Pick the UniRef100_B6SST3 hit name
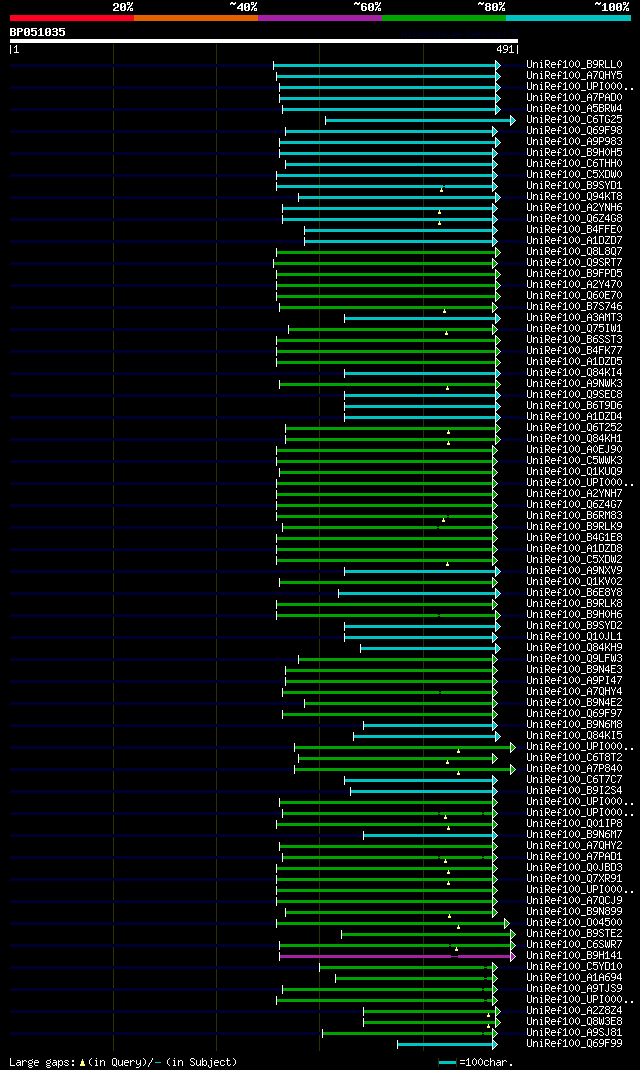The width and height of the screenshot is (640, 1070). 574,339
